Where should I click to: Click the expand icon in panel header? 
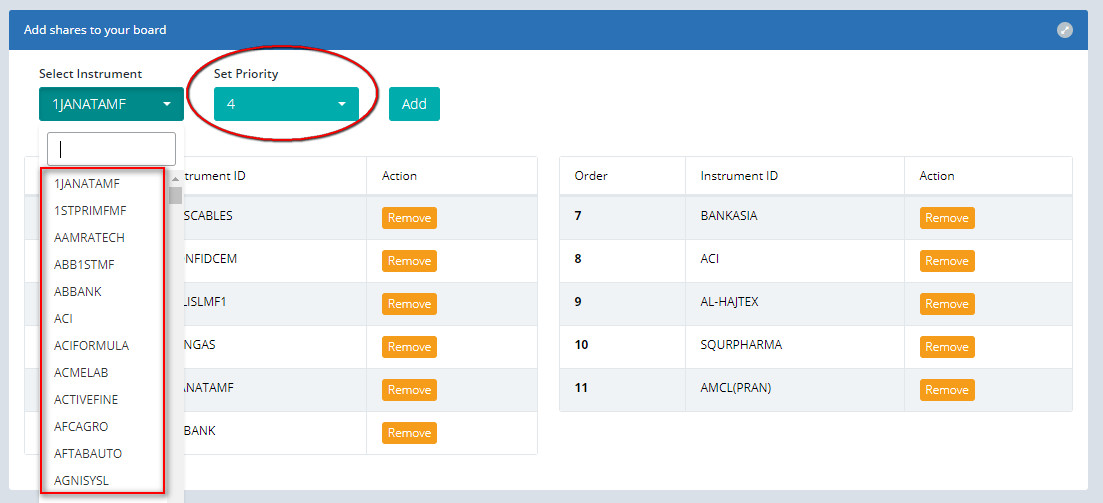1065,30
